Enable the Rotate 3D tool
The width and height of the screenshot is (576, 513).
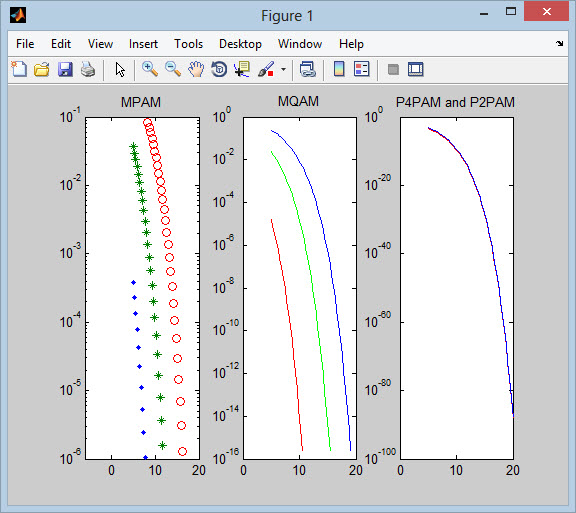219,69
